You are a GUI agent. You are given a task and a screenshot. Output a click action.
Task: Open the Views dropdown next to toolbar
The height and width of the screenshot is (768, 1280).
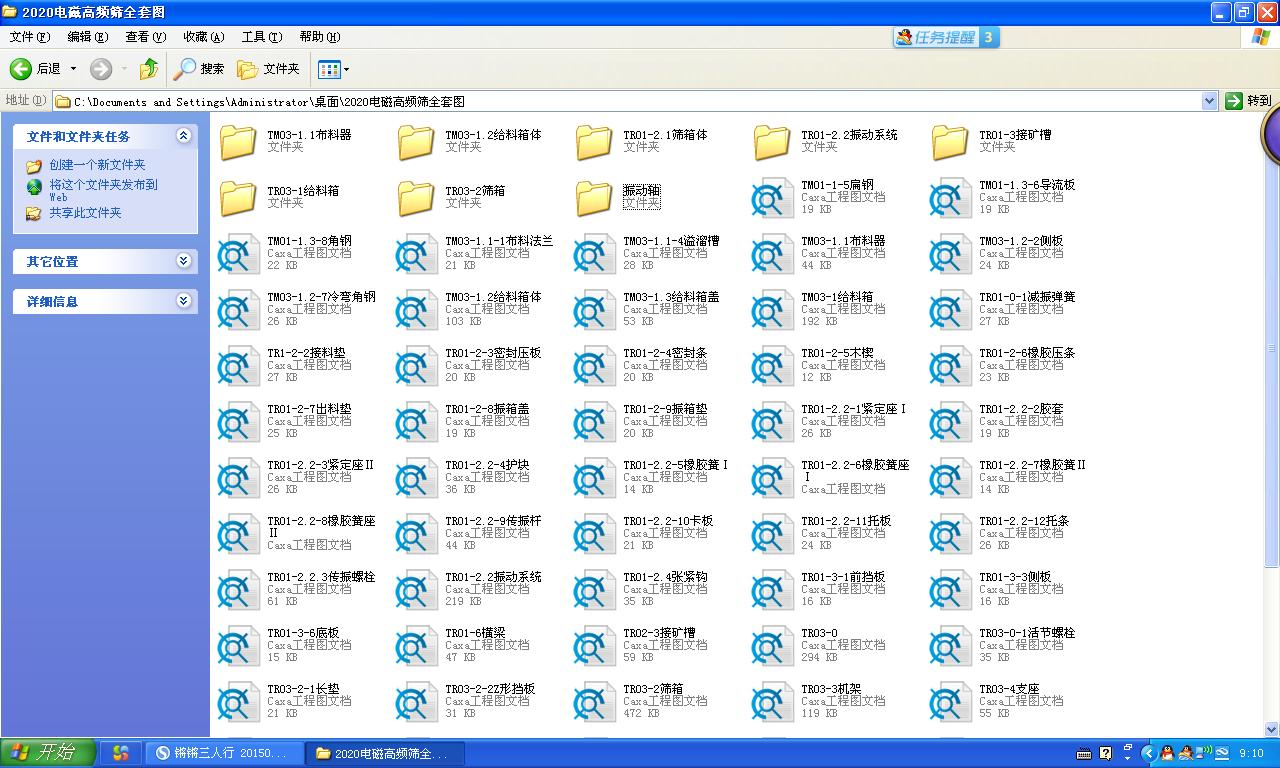tap(345, 69)
